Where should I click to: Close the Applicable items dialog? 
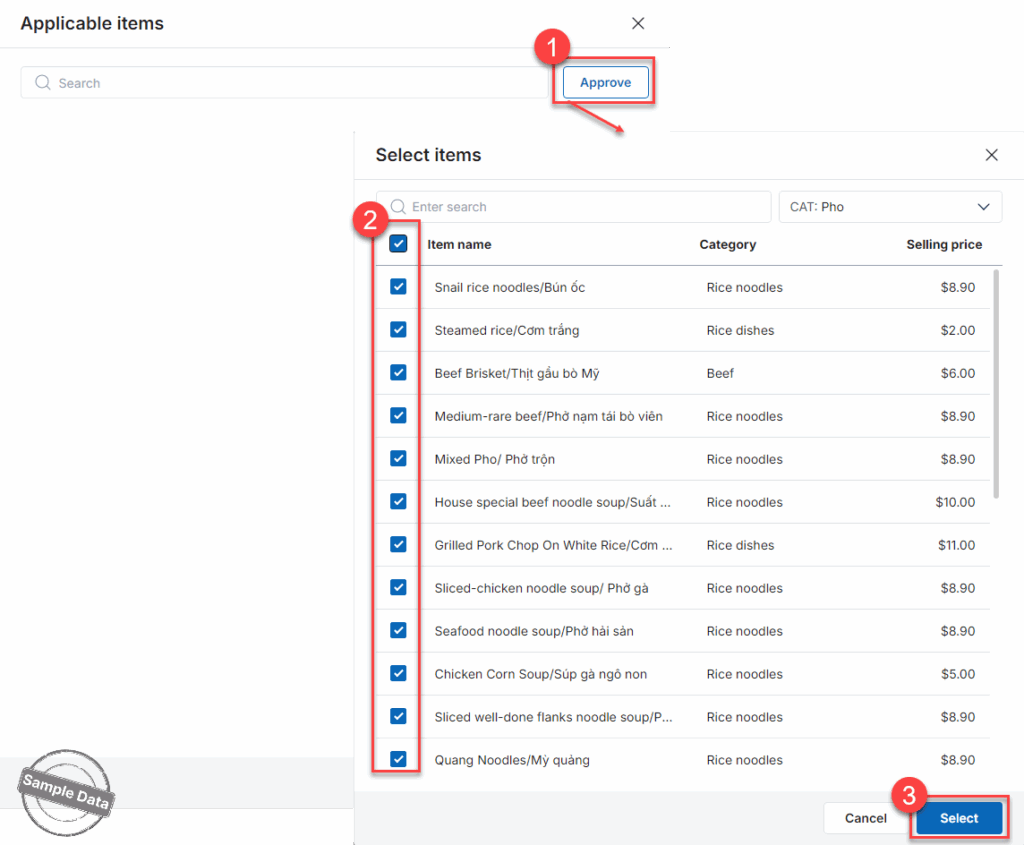(638, 23)
